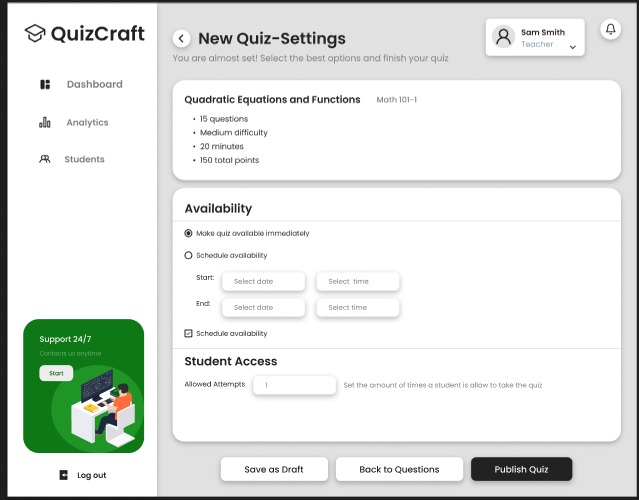Click the New Quiz-Settings page title
639x500 pixels.
[272, 39]
